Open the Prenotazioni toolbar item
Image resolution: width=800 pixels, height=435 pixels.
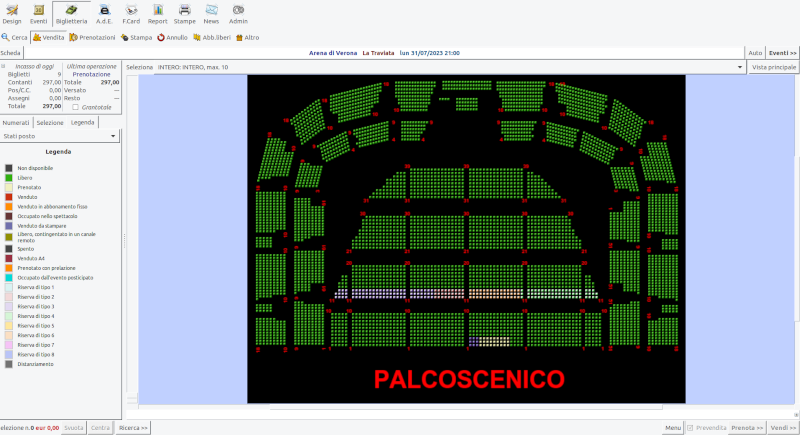pyautogui.click(x=92, y=37)
